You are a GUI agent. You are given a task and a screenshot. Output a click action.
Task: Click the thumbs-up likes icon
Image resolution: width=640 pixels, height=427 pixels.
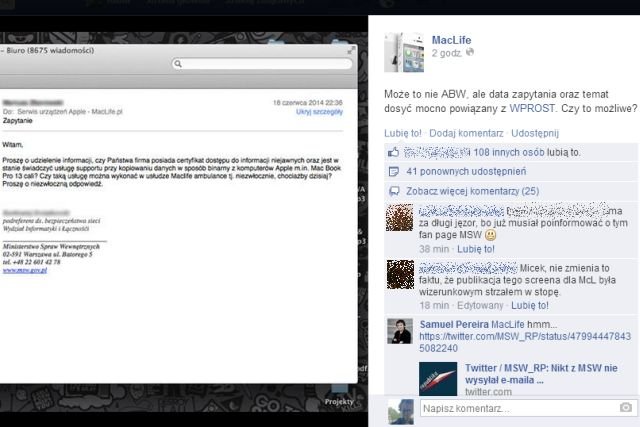coord(394,153)
